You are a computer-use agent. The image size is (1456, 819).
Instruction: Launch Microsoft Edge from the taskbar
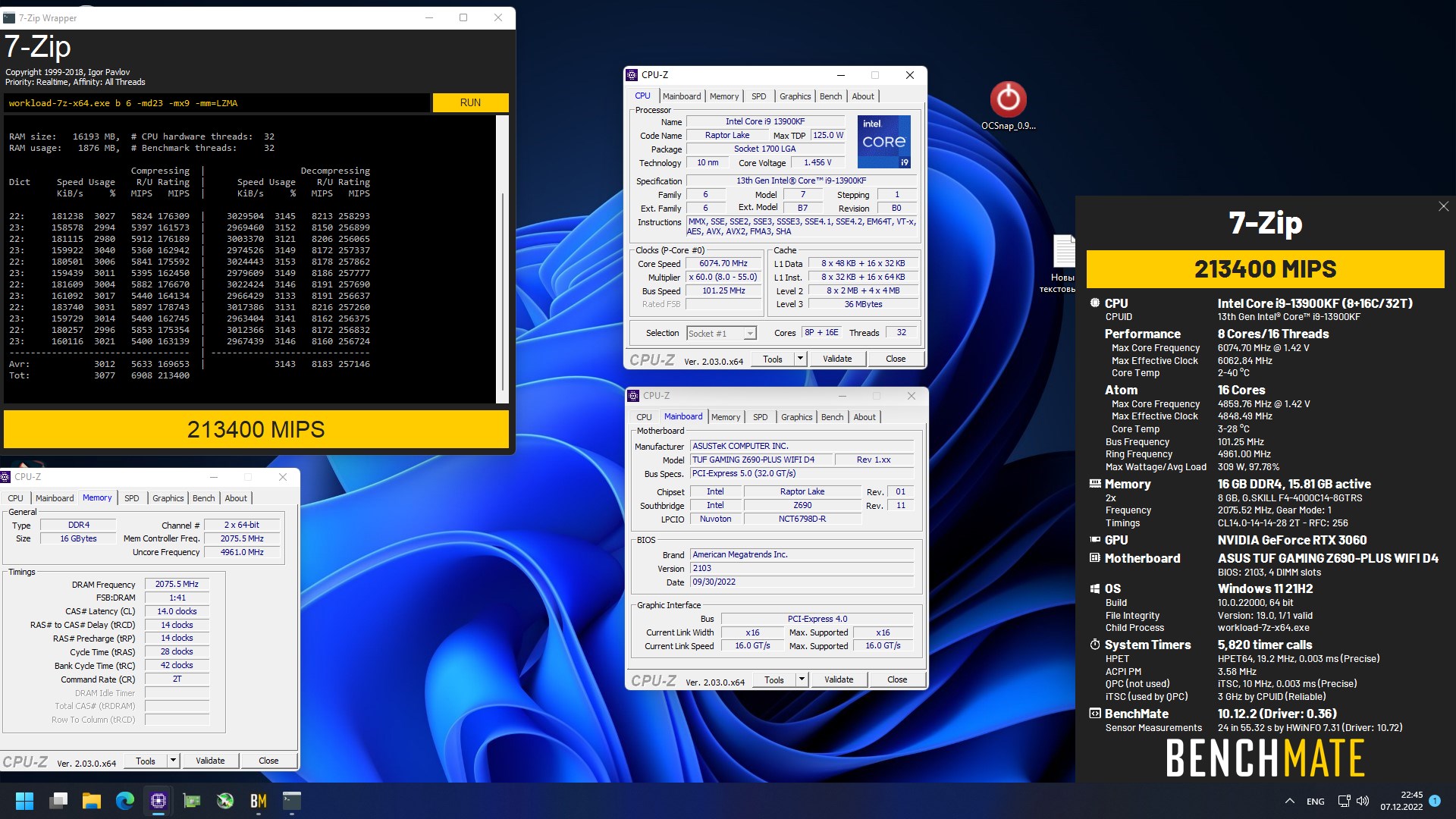click(125, 801)
